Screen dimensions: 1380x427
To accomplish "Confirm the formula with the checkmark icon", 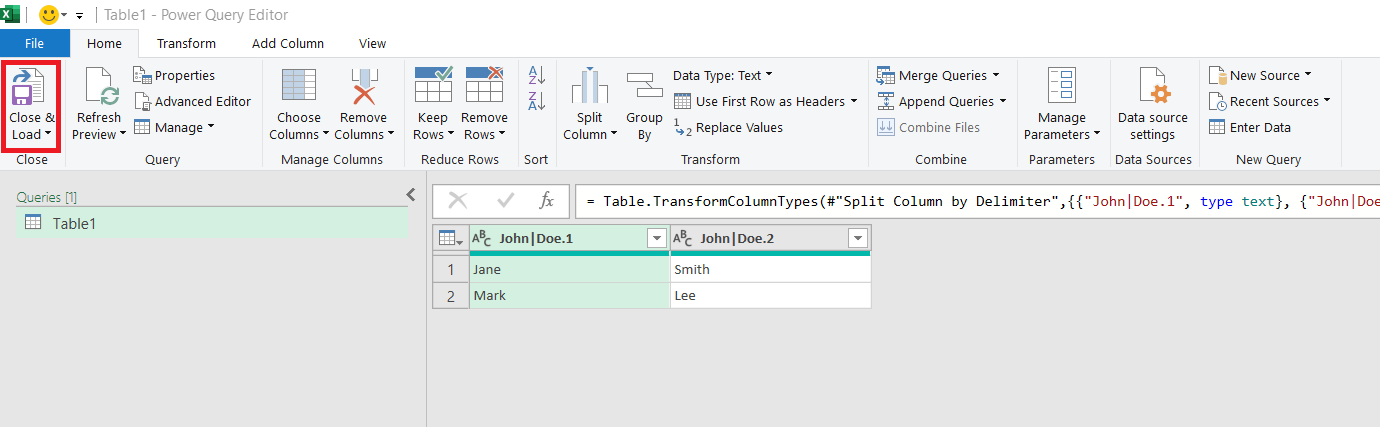I will (504, 201).
